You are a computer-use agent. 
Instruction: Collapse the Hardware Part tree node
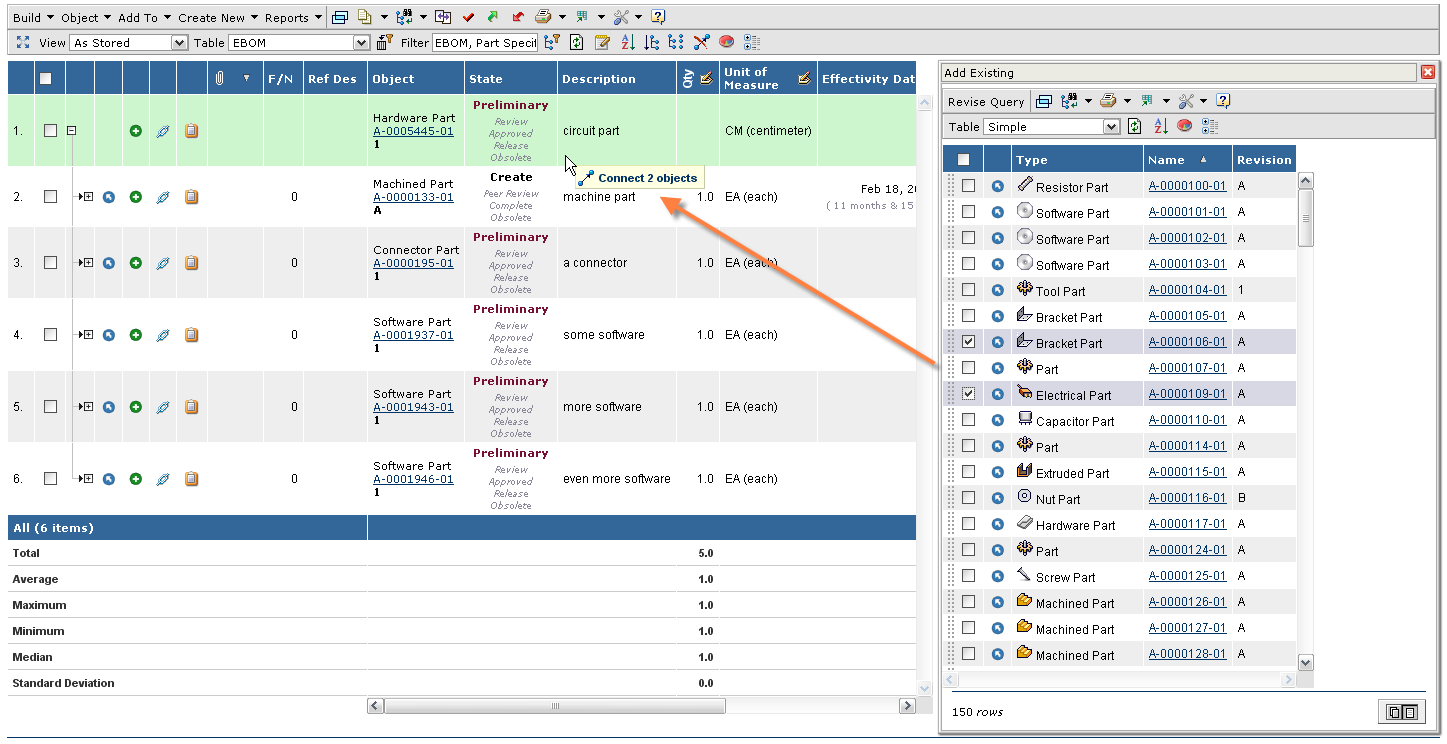point(72,131)
